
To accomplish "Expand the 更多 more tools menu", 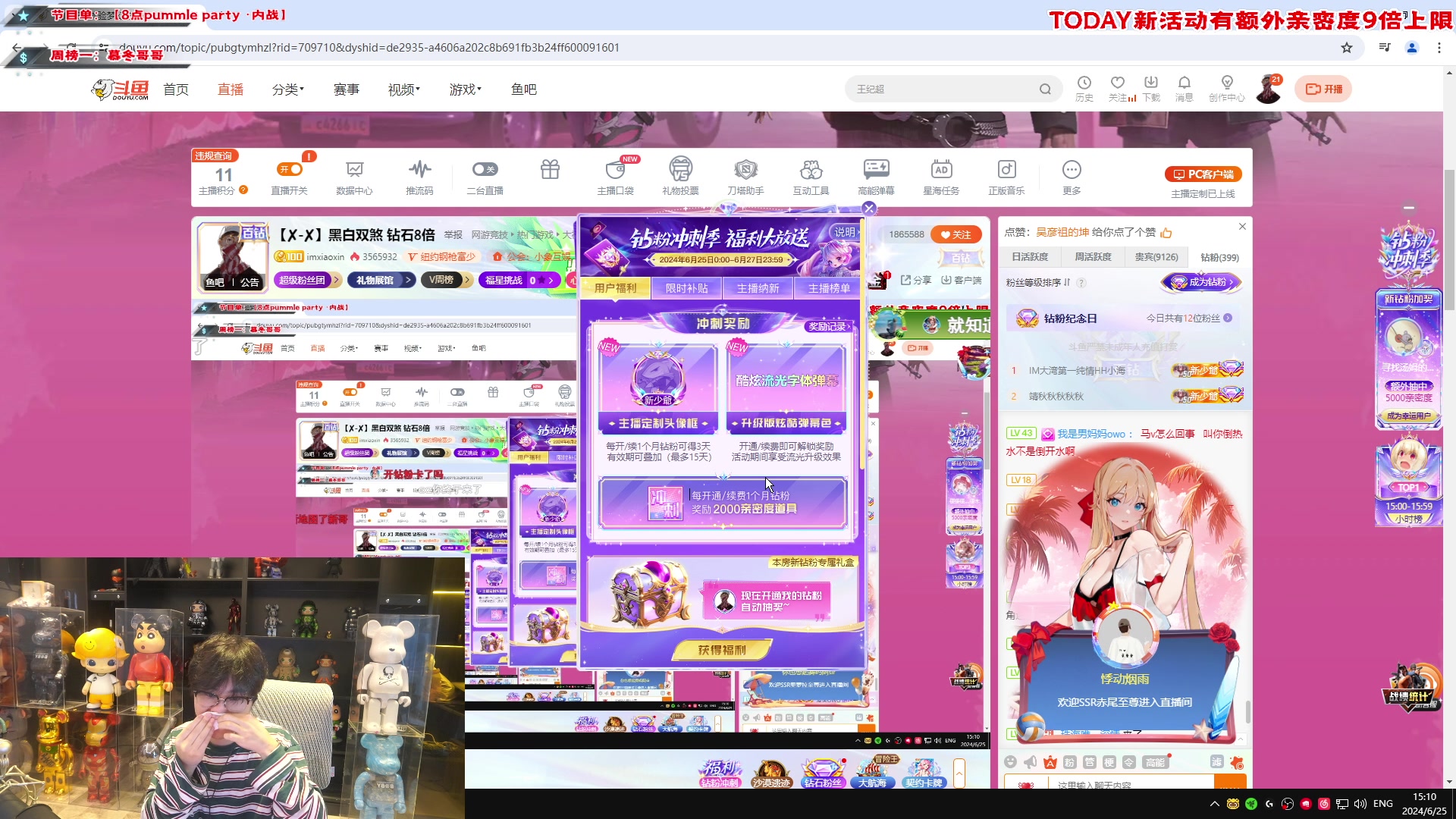I will point(1072,176).
